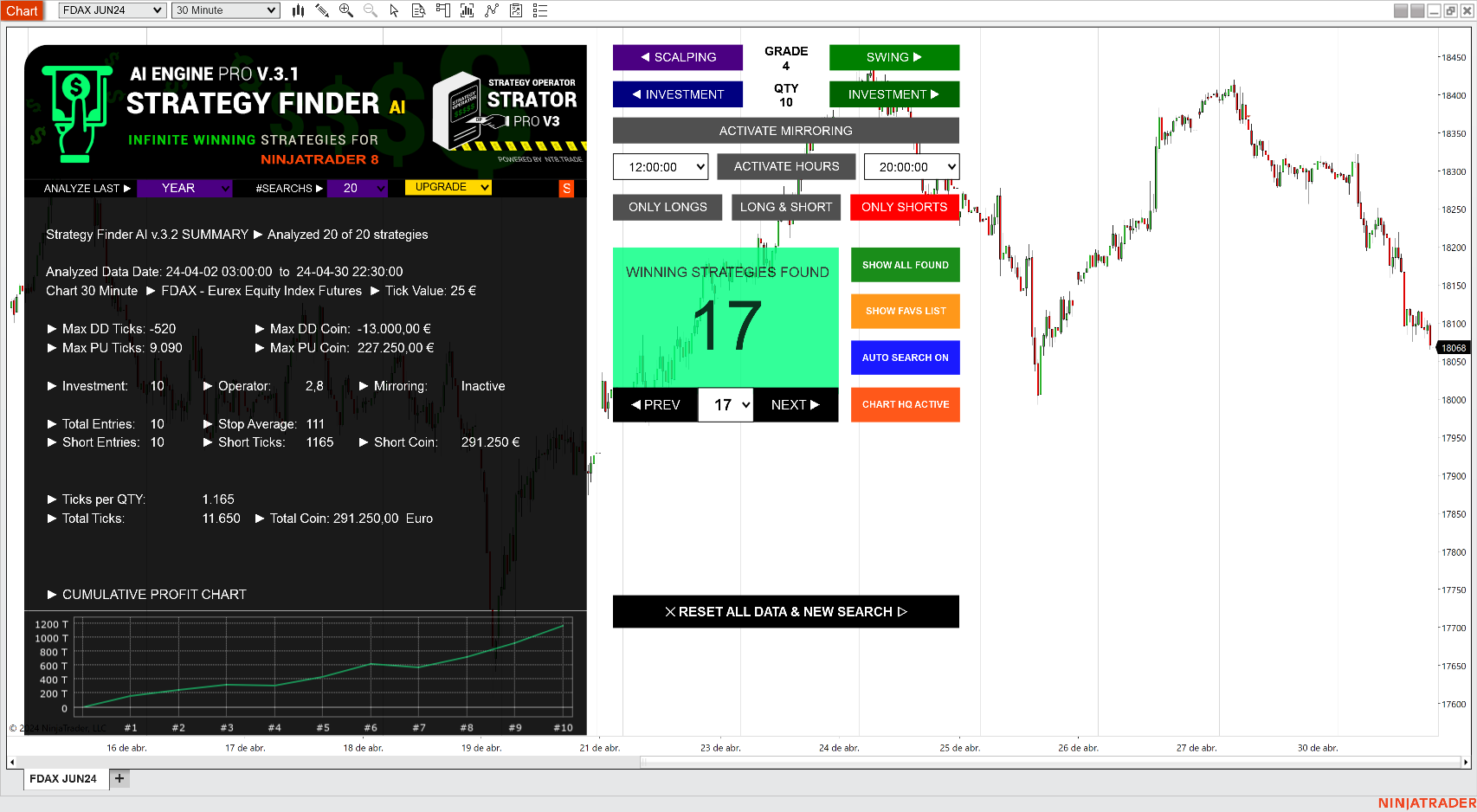The width and height of the screenshot is (1477, 812).
Task: Click the zoom out magnifier icon
Action: tap(371, 10)
